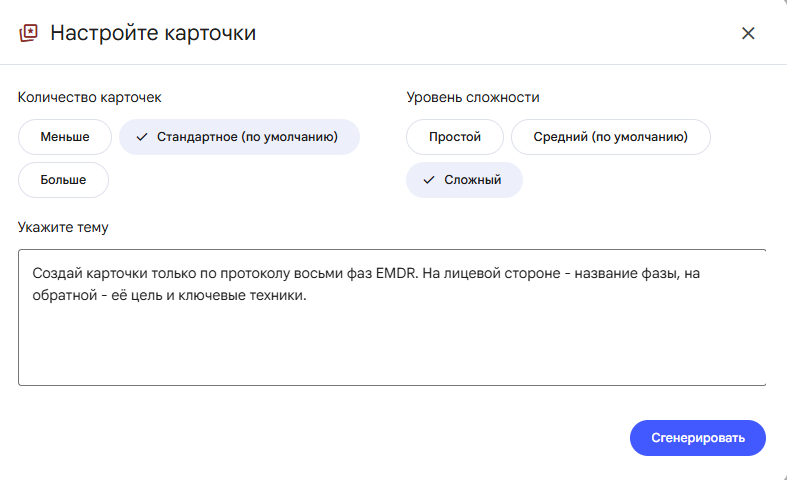Screen dimensions: 787x480
Task: Choose Средний (по умолчанию) difficulty
Action: [610, 137]
